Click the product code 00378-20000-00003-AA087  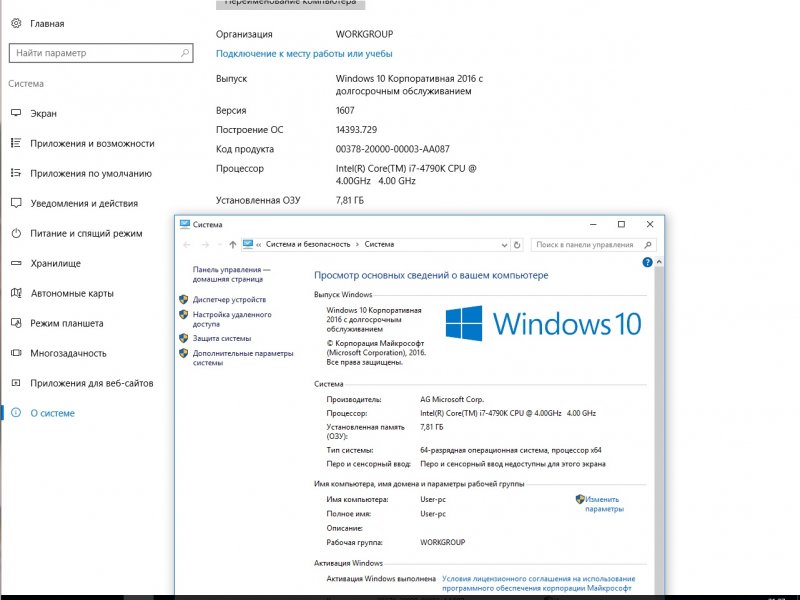392,149
